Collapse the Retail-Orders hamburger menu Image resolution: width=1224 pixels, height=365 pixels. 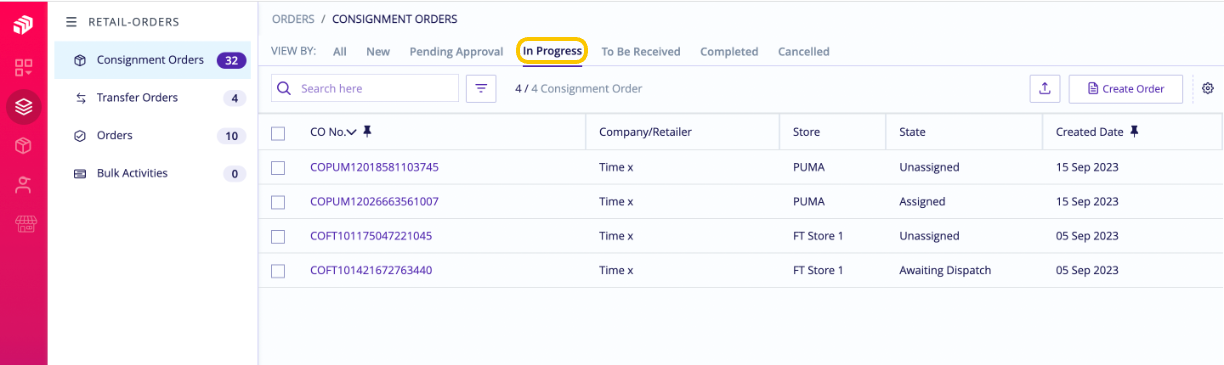tap(71, 21)
